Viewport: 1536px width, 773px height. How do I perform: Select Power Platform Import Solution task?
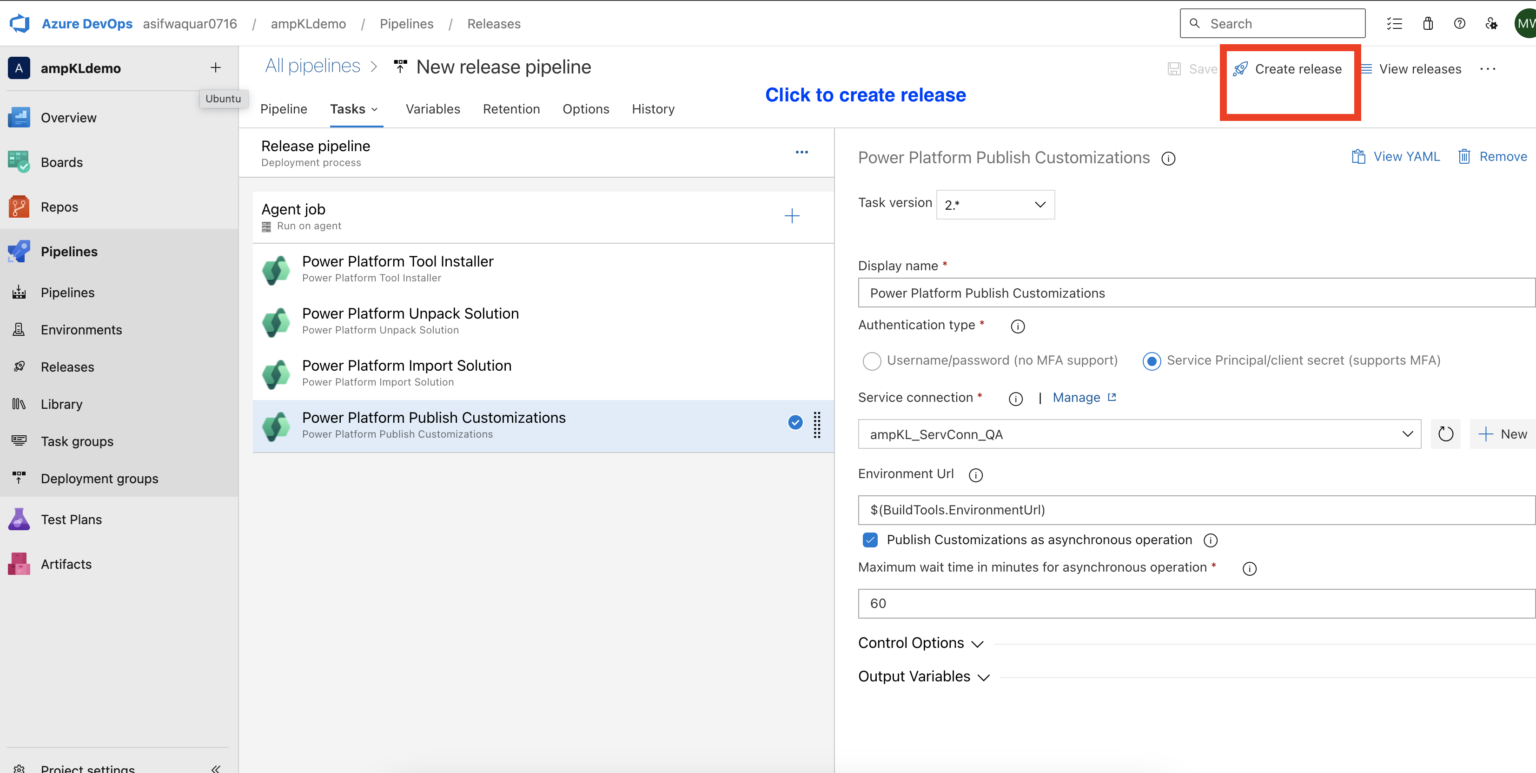point(543,374)
